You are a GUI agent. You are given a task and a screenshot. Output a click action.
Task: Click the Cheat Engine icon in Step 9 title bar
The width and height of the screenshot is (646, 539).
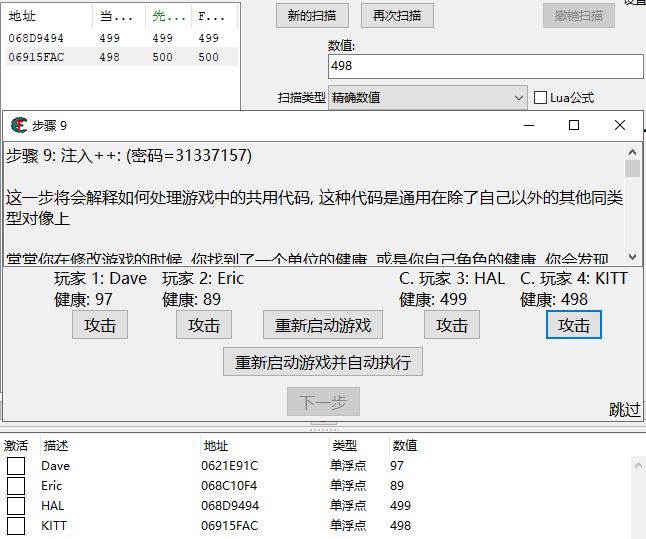(19, 125)
